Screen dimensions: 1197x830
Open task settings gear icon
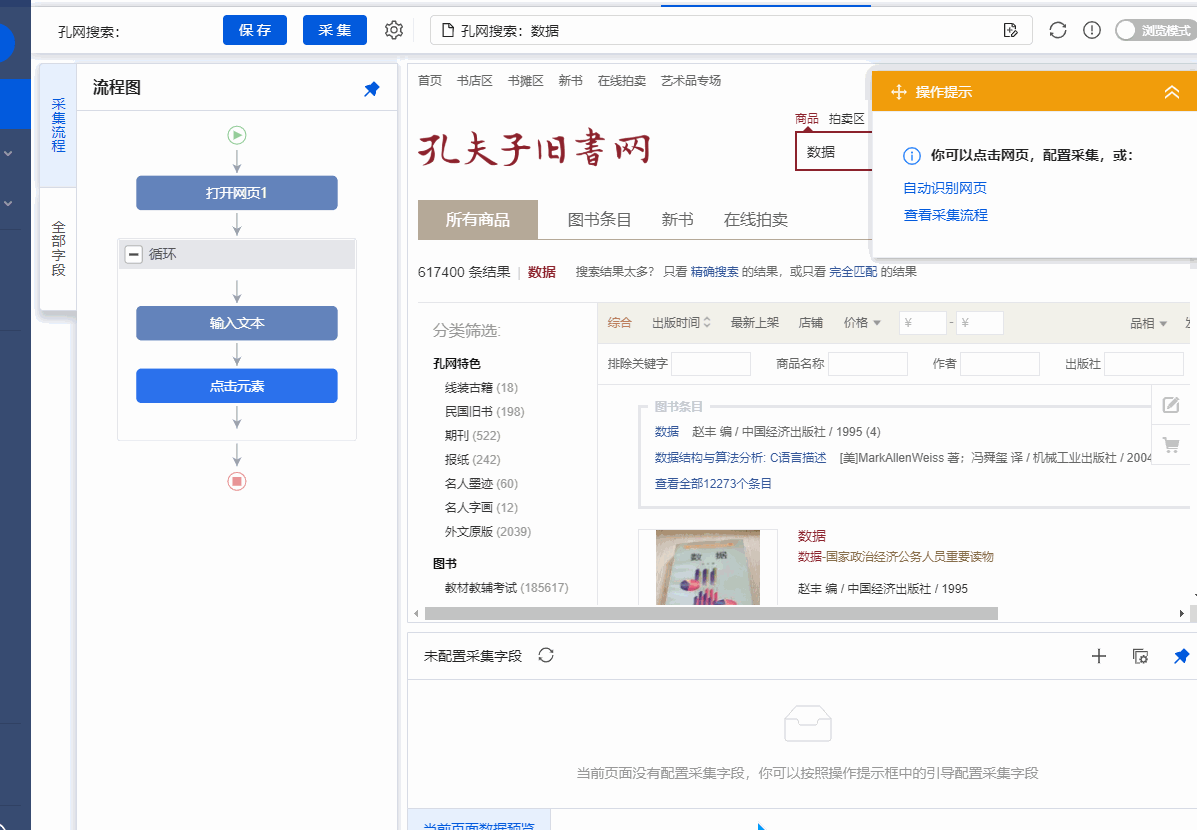[394, 31]
